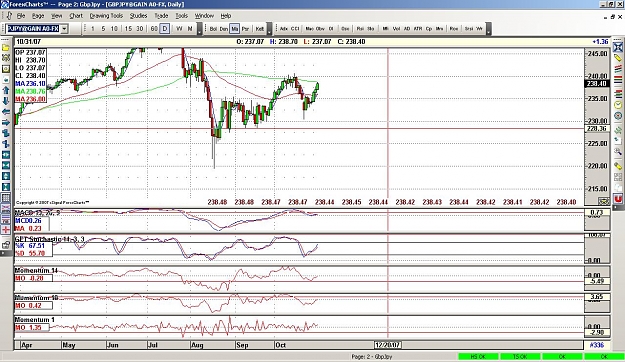The image size is (625, 362).
Task: Click the hand pointer icon by File menu
Action: click(x=10, y=16)
